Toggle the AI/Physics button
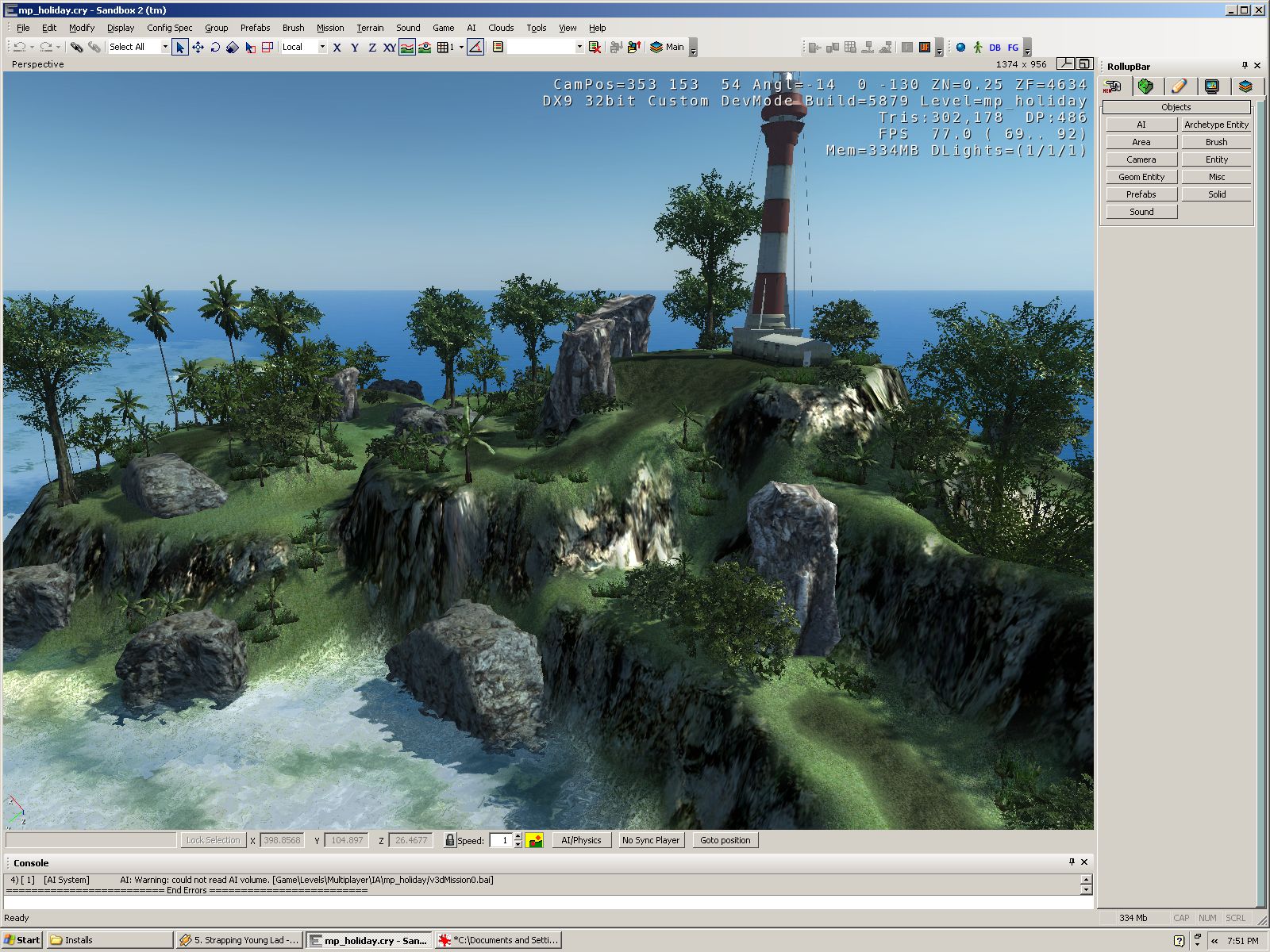Image resolution: width=1270 pixels, height=952 pixels. (x=581, y=840)
